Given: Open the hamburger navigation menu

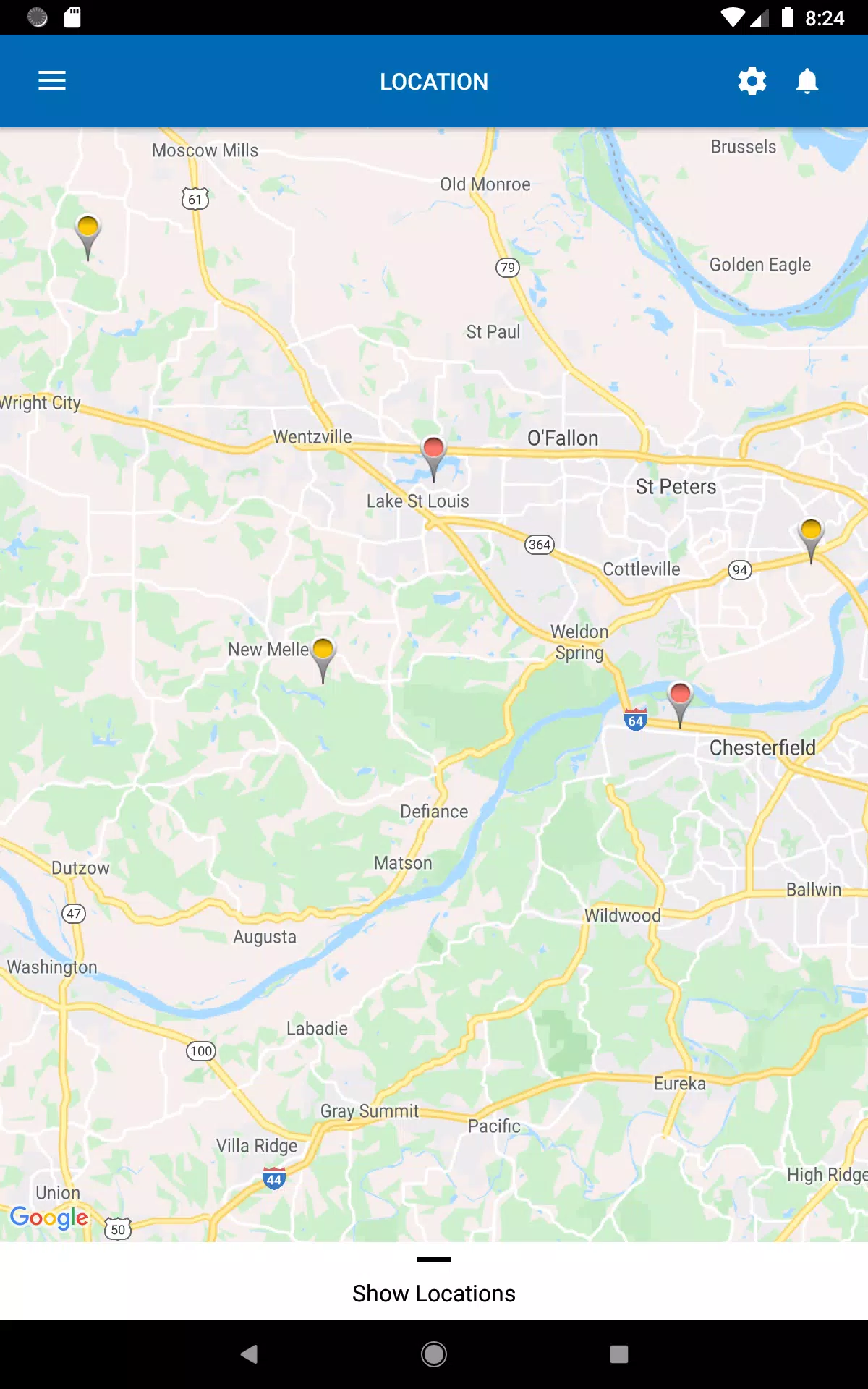Looking at the screenshot, I should 52,81.
